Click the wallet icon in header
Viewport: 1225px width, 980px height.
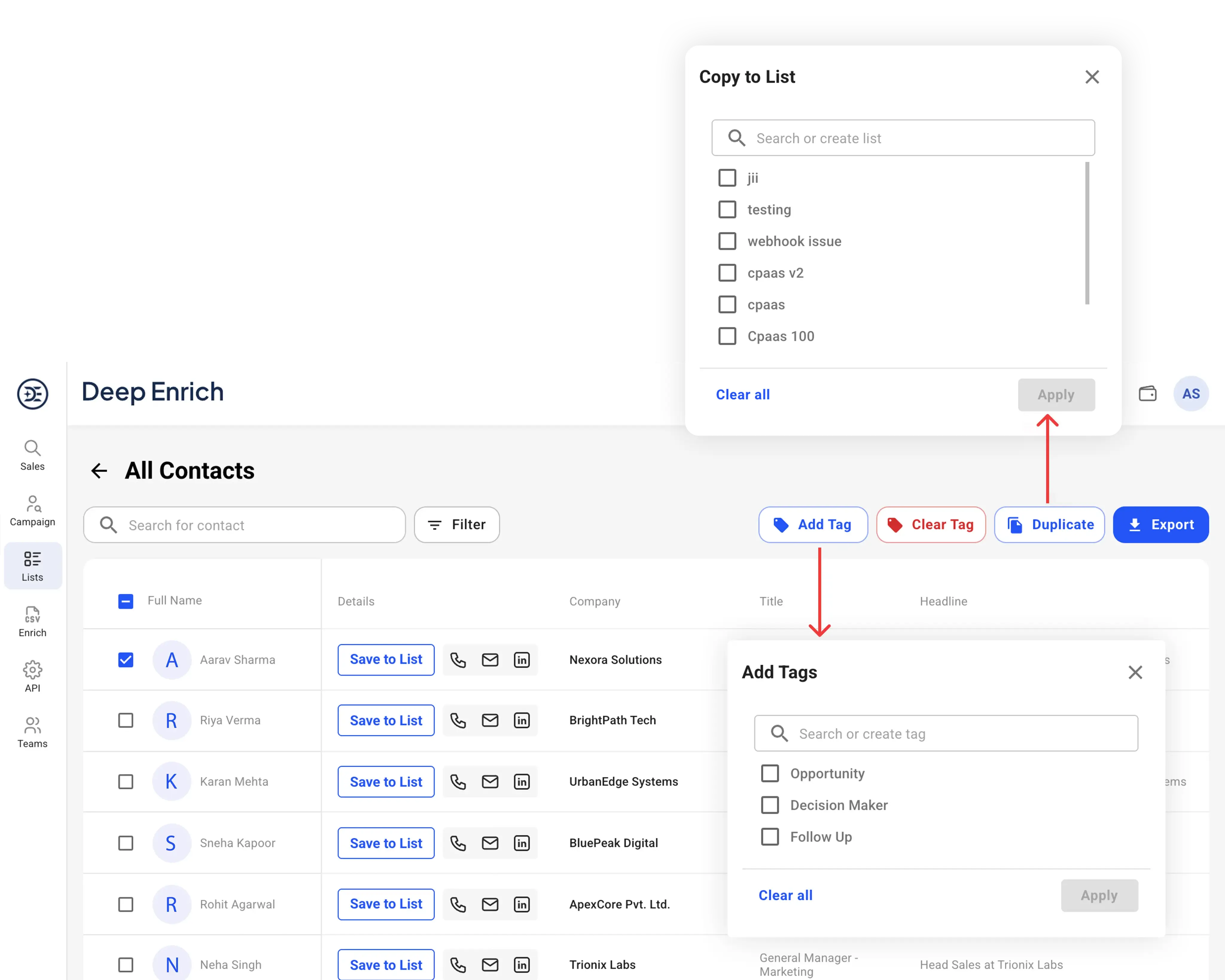click(x=1147, y=394)
